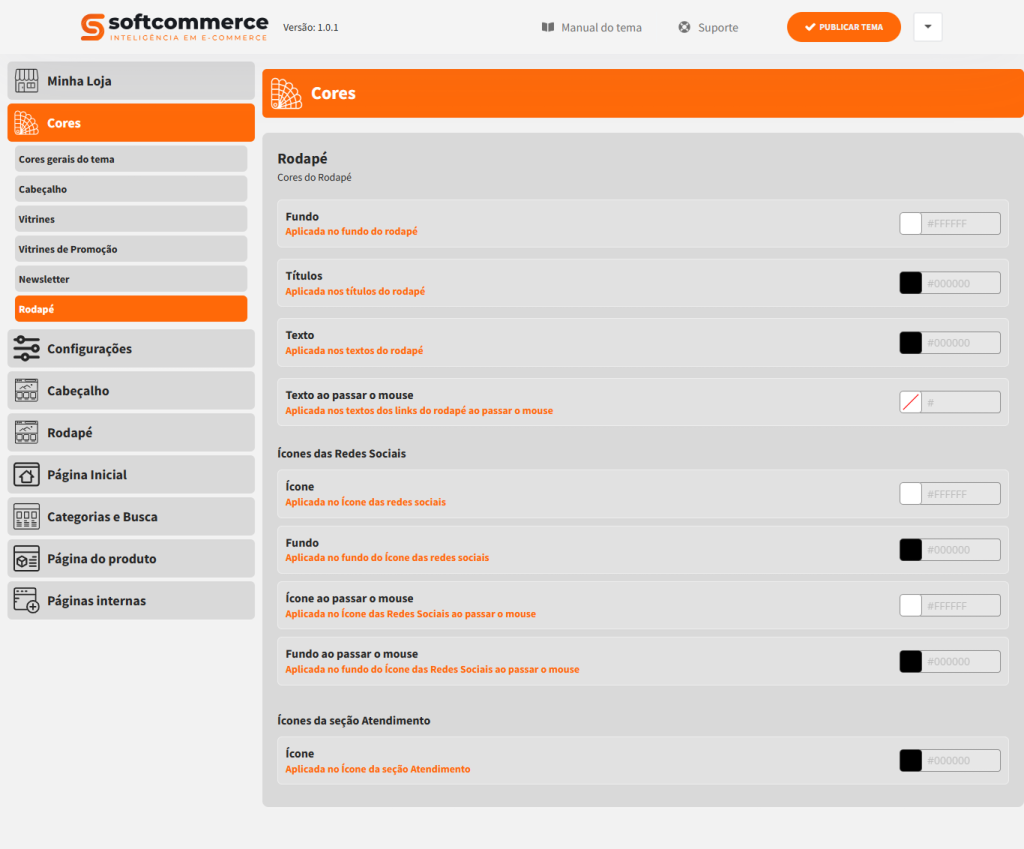Open the Configurações menu

point(131,349)
